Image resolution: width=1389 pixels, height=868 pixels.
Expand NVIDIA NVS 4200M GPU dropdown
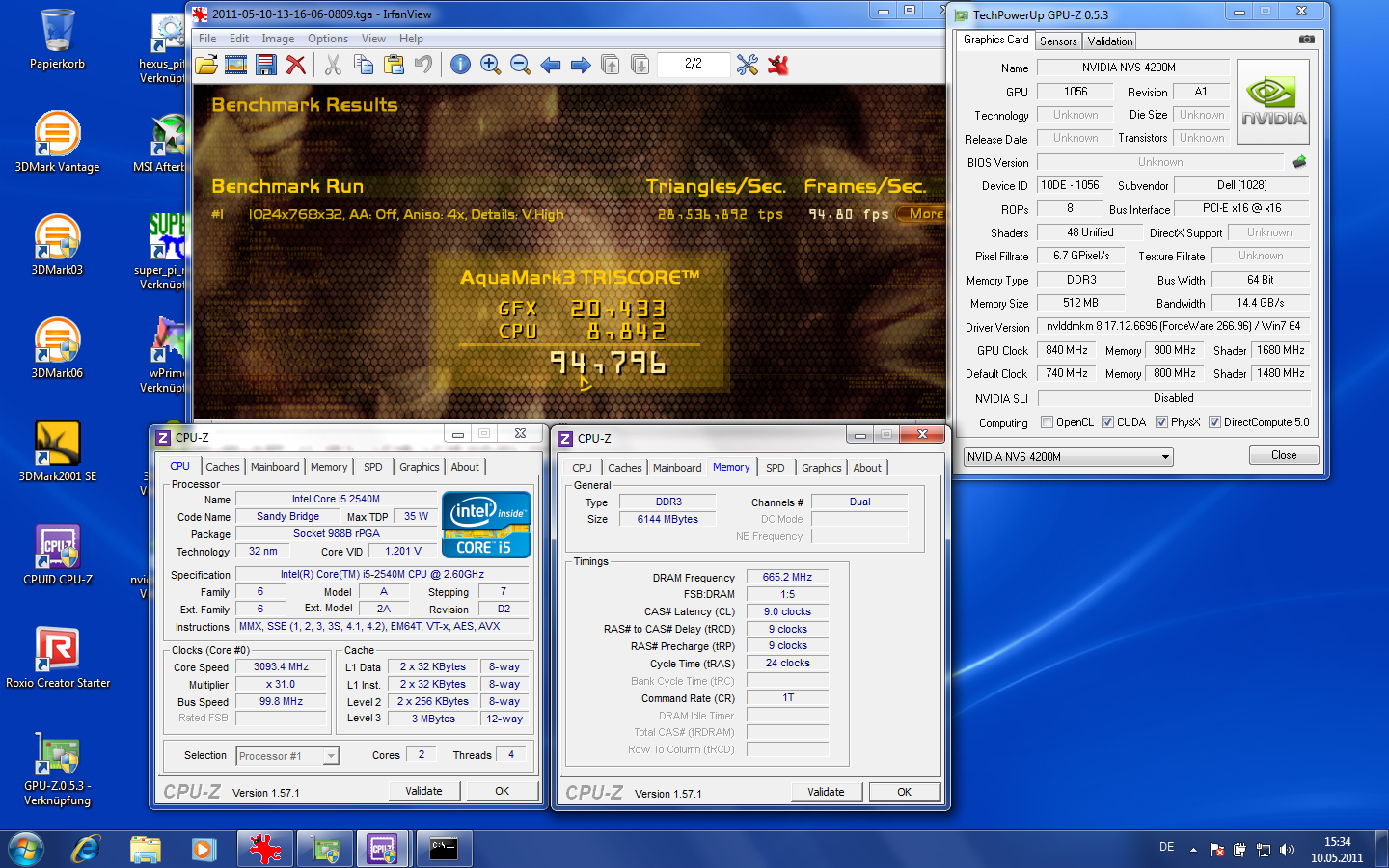(1069, 456)
